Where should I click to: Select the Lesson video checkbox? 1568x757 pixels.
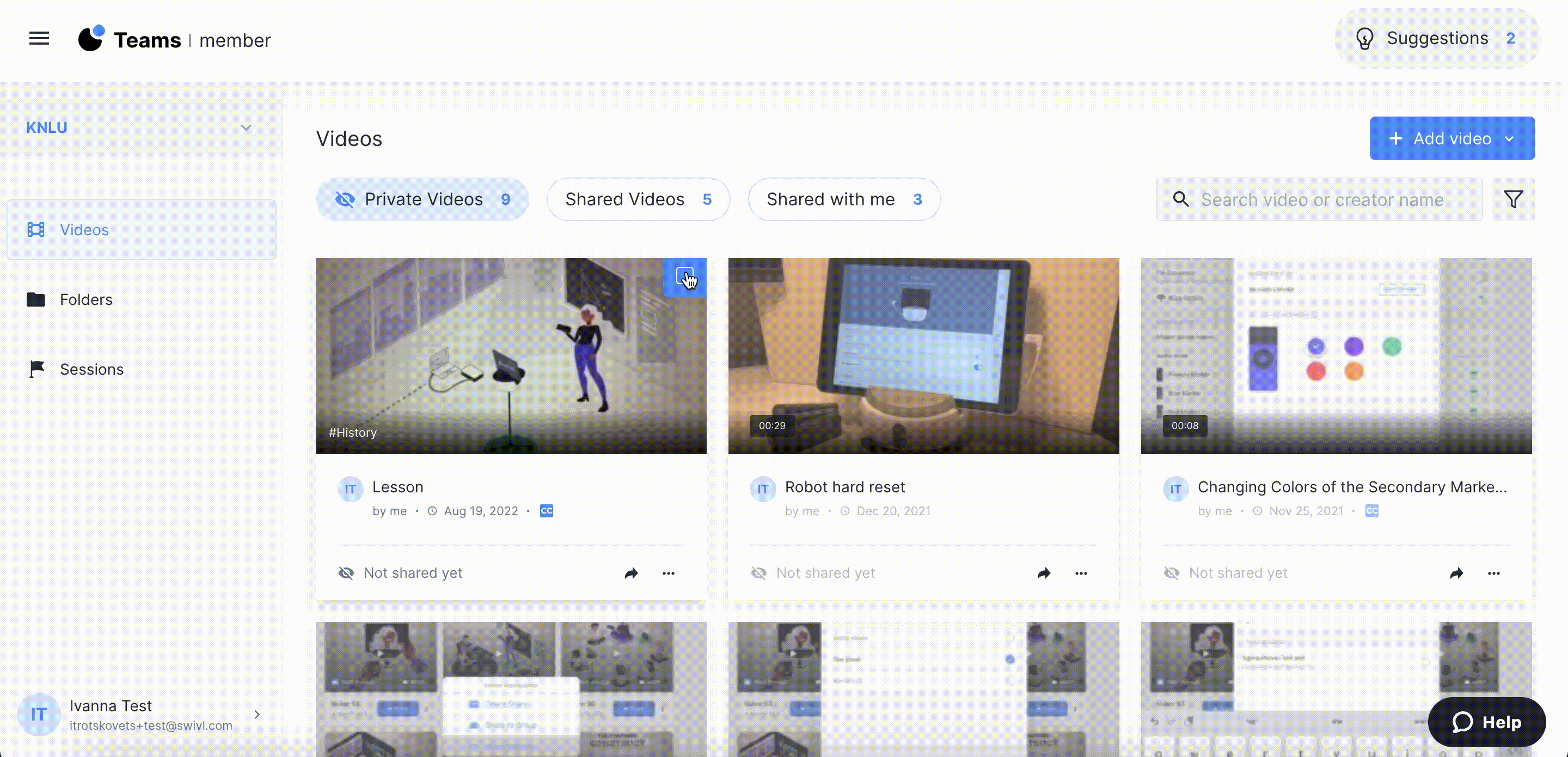coord(684,277)
